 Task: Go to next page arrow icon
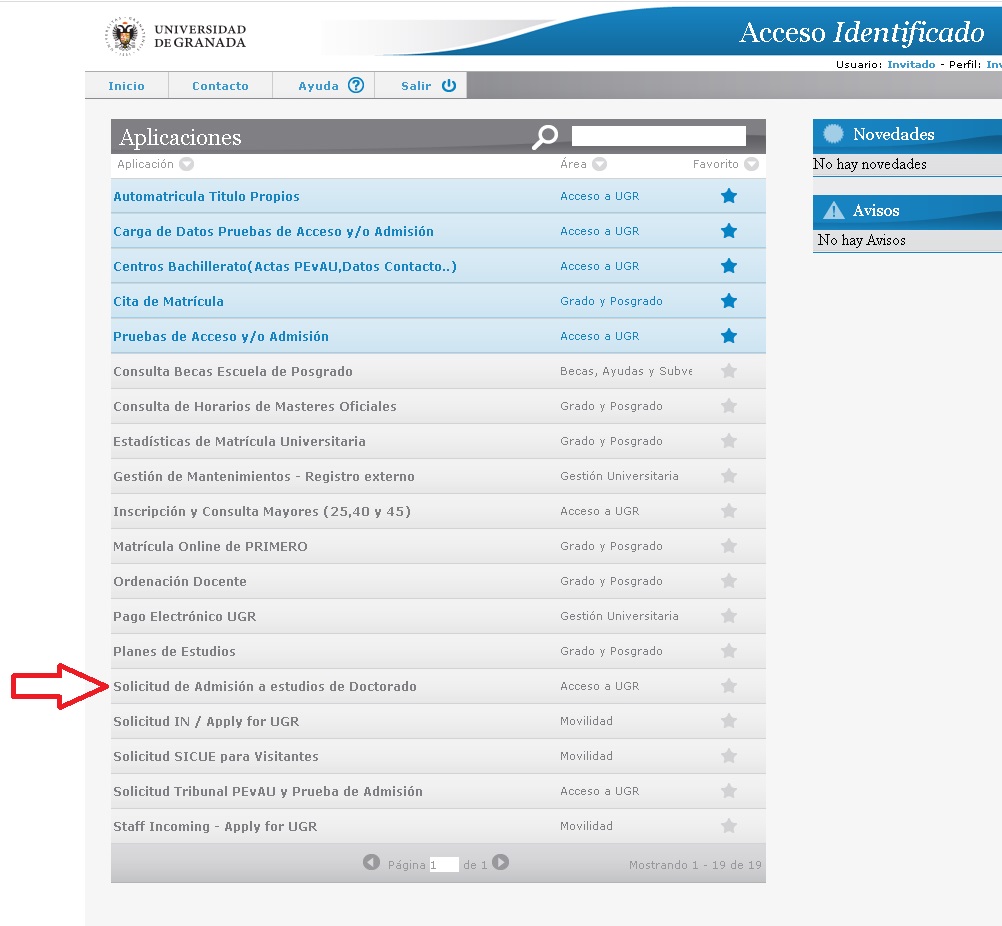[501, 862]
